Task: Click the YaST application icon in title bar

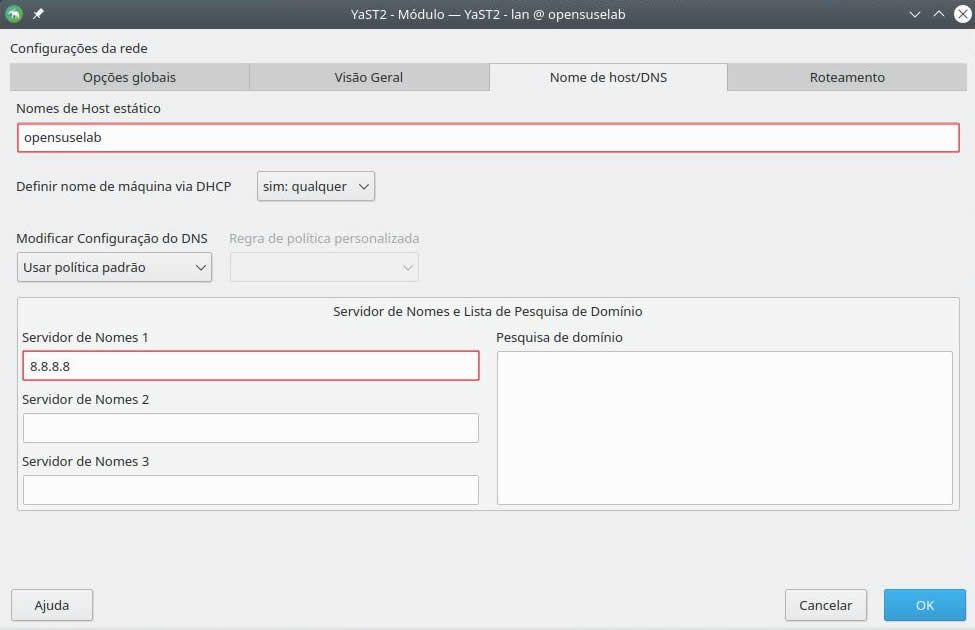Action: [x=14, y=14]
